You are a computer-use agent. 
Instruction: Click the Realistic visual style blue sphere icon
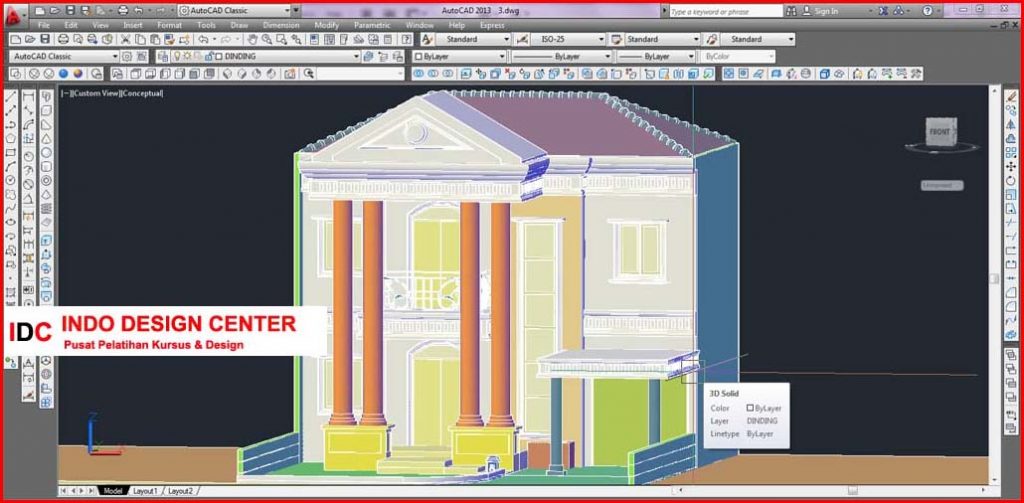64,74
